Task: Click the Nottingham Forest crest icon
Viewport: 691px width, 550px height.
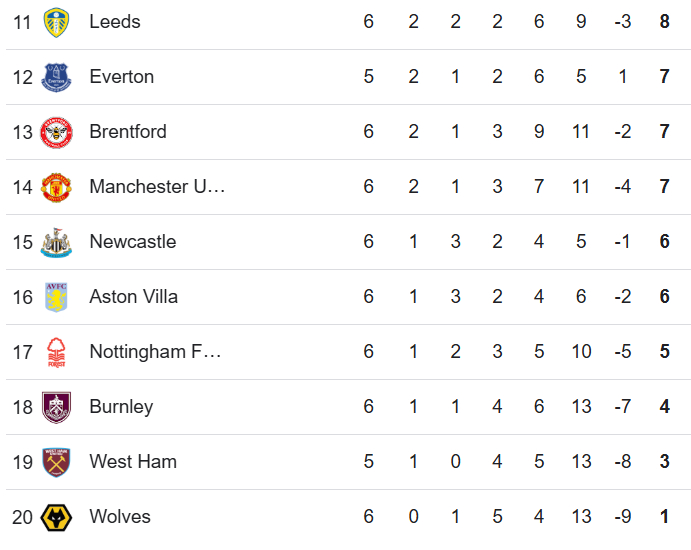Action: point(56,352)
